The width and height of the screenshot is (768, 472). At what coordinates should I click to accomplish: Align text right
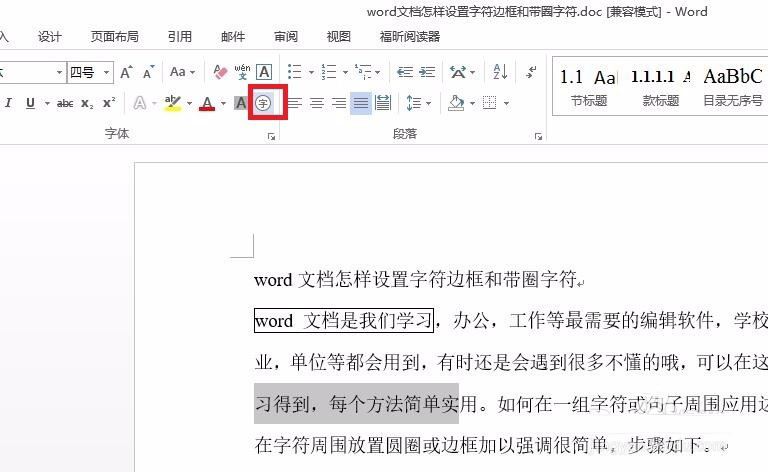pyautogui.click(x=339, y=103)
